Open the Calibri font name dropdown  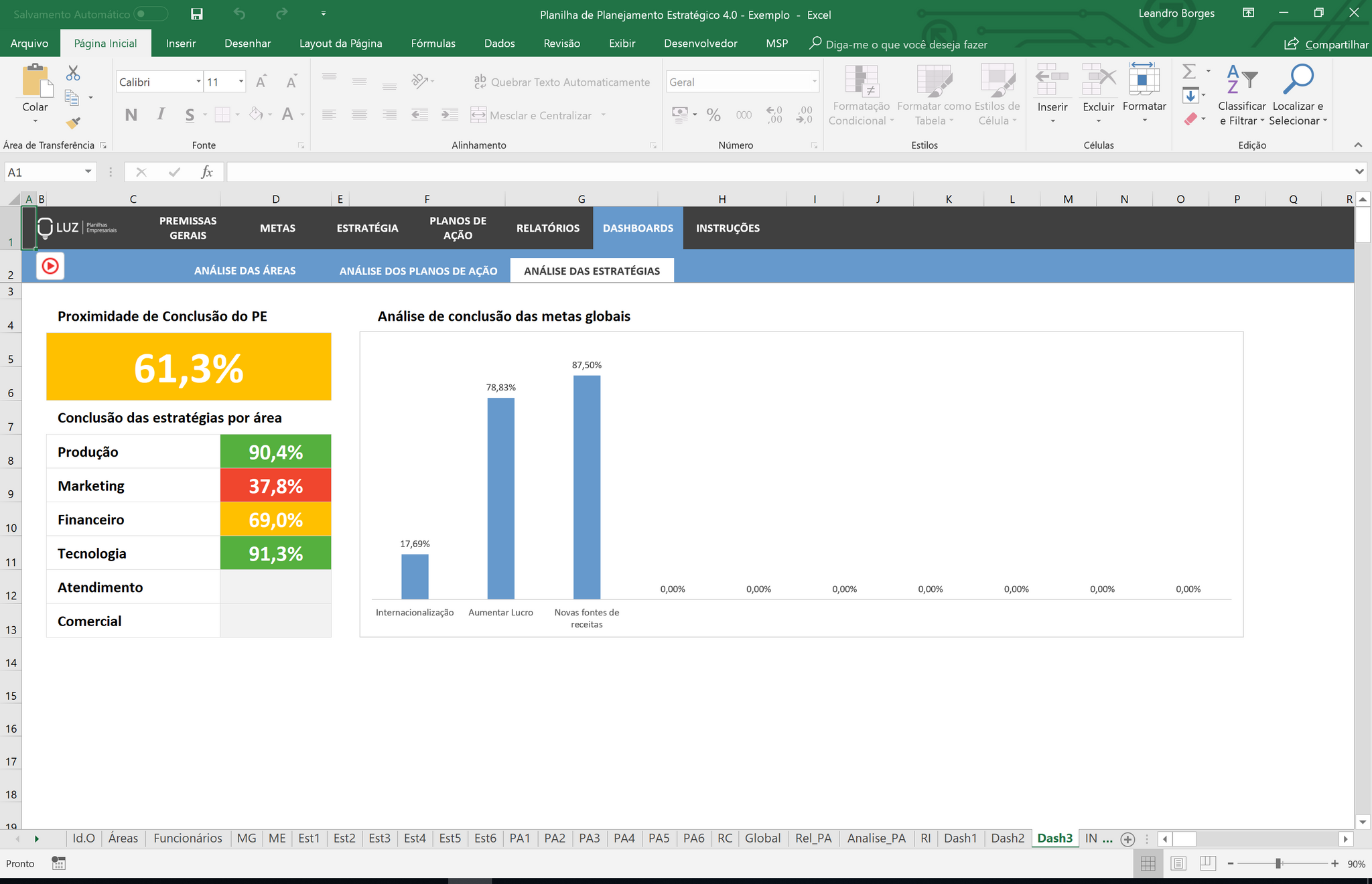pyautogui.click(x=198, y=82)
